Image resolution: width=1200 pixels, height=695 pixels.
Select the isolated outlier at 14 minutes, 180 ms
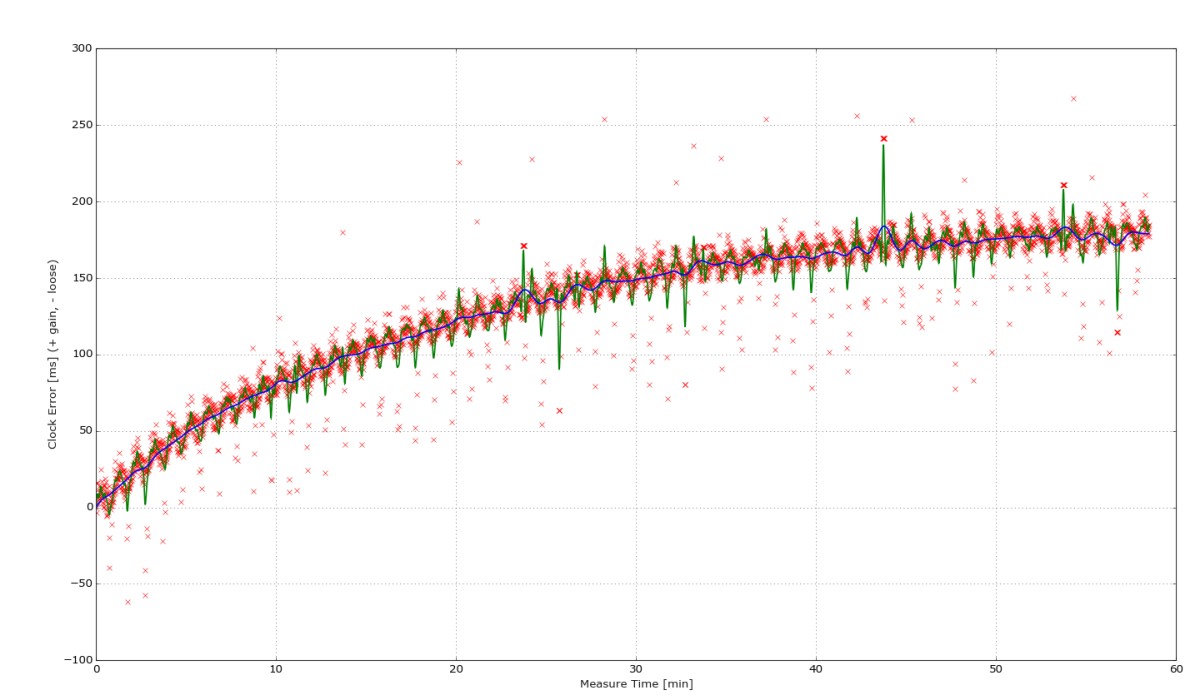(x=342, y=233)
